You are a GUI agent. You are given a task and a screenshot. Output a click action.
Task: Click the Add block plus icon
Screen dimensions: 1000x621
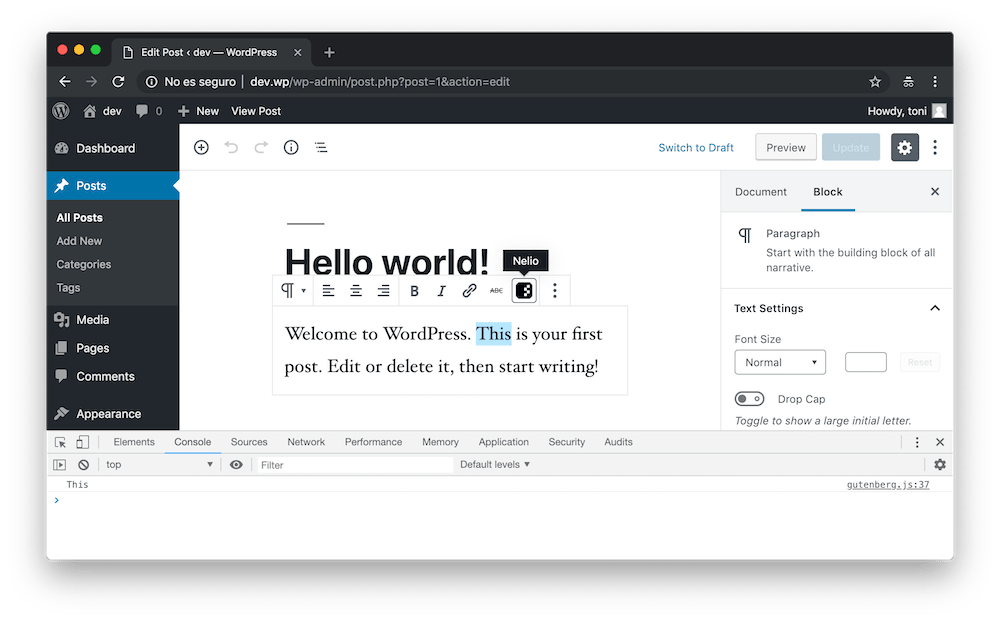[201, 148]
